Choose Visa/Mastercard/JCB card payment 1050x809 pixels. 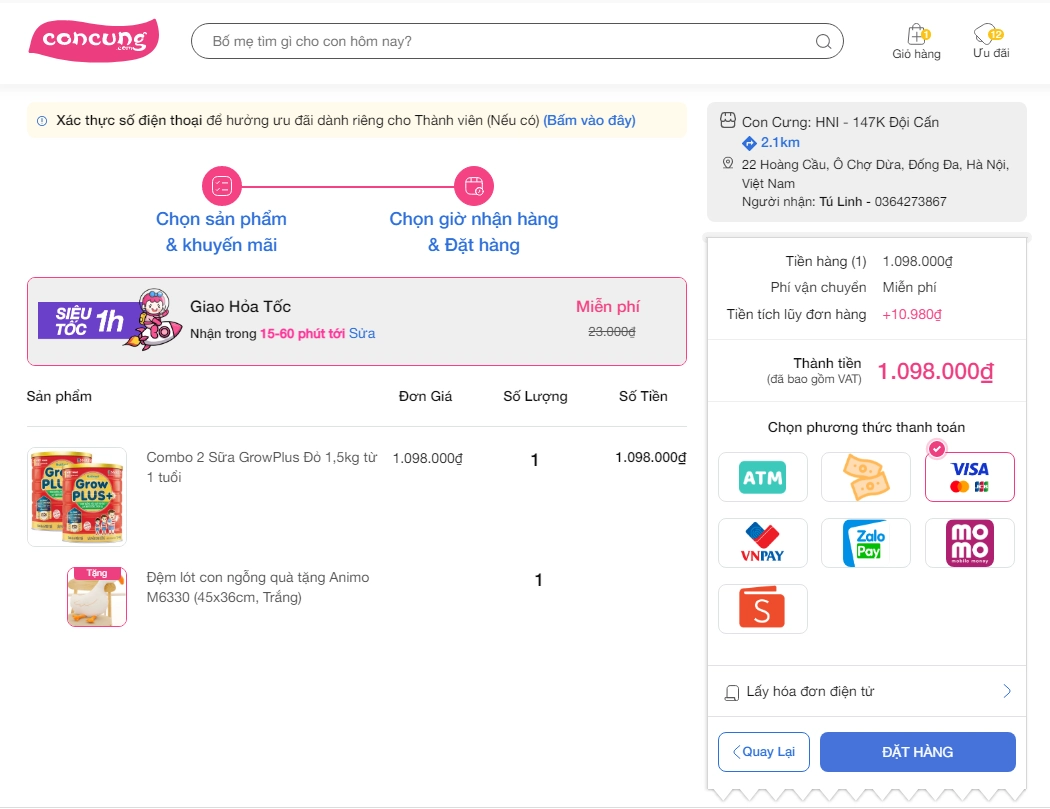point(969,477)
